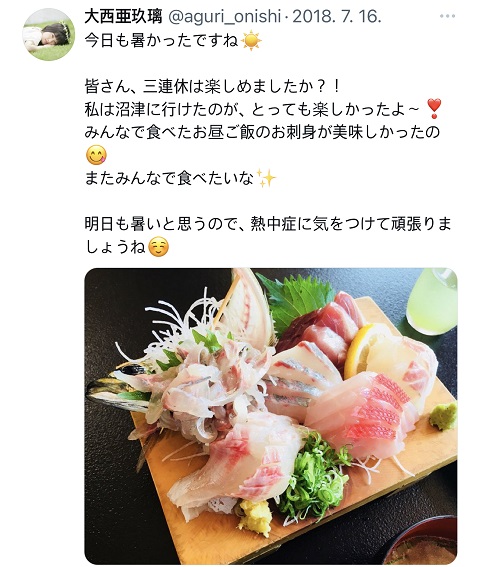Screen dimensions: 480x567
Task: Click the sparkles emoji after 食べたいな
Action: [266, 178]
